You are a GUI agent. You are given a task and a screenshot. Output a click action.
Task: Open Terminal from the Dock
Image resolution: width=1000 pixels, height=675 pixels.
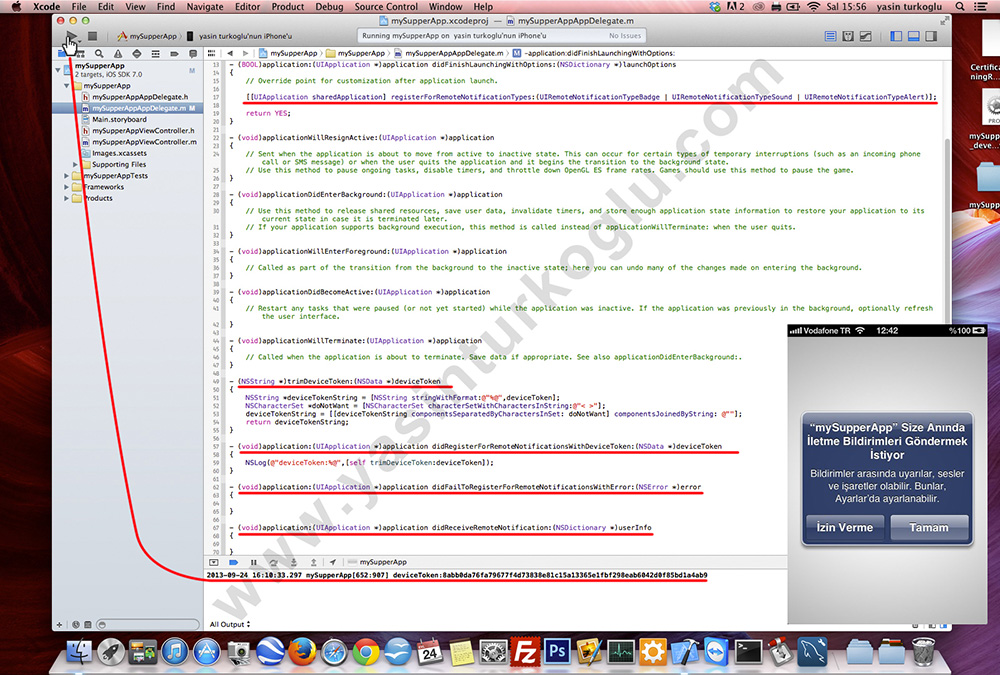pyautogui.click(x=748, y=652)
